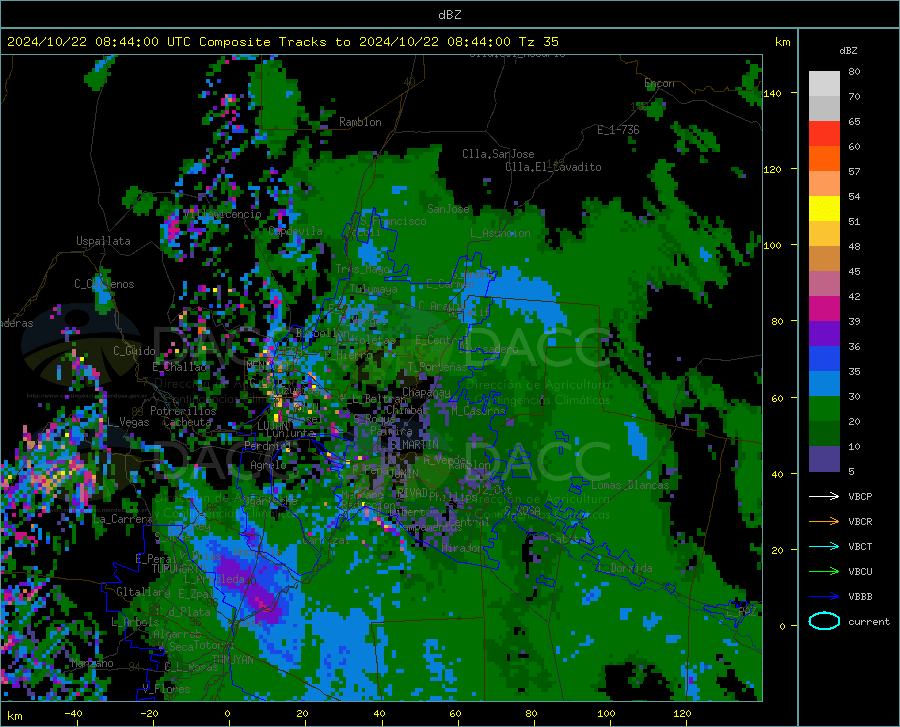Click the S_Francisco map label
This screenshot has width=900, height=727.
pos(394,221)
